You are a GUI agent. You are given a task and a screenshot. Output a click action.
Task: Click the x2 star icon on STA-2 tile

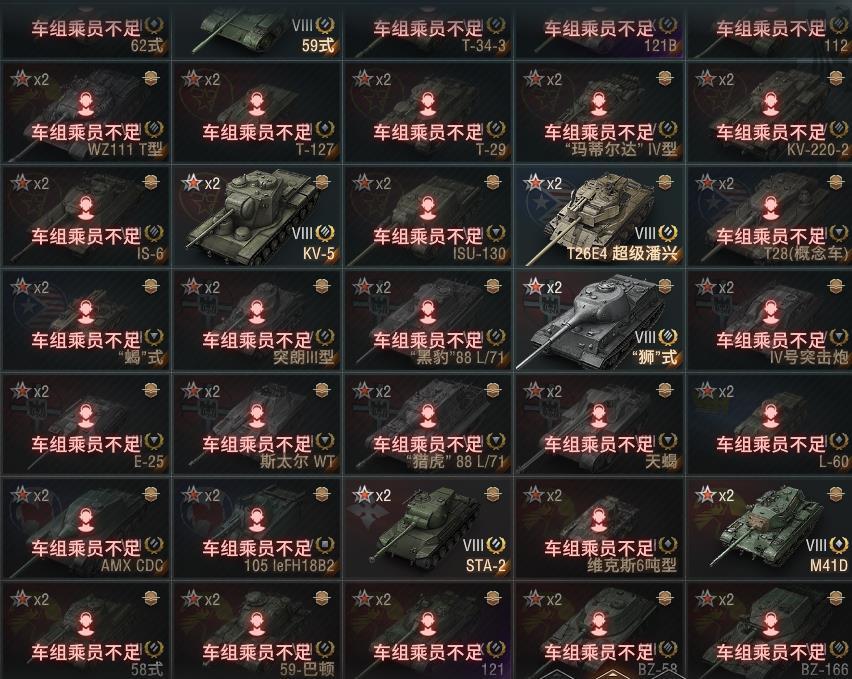click(372, 495)
